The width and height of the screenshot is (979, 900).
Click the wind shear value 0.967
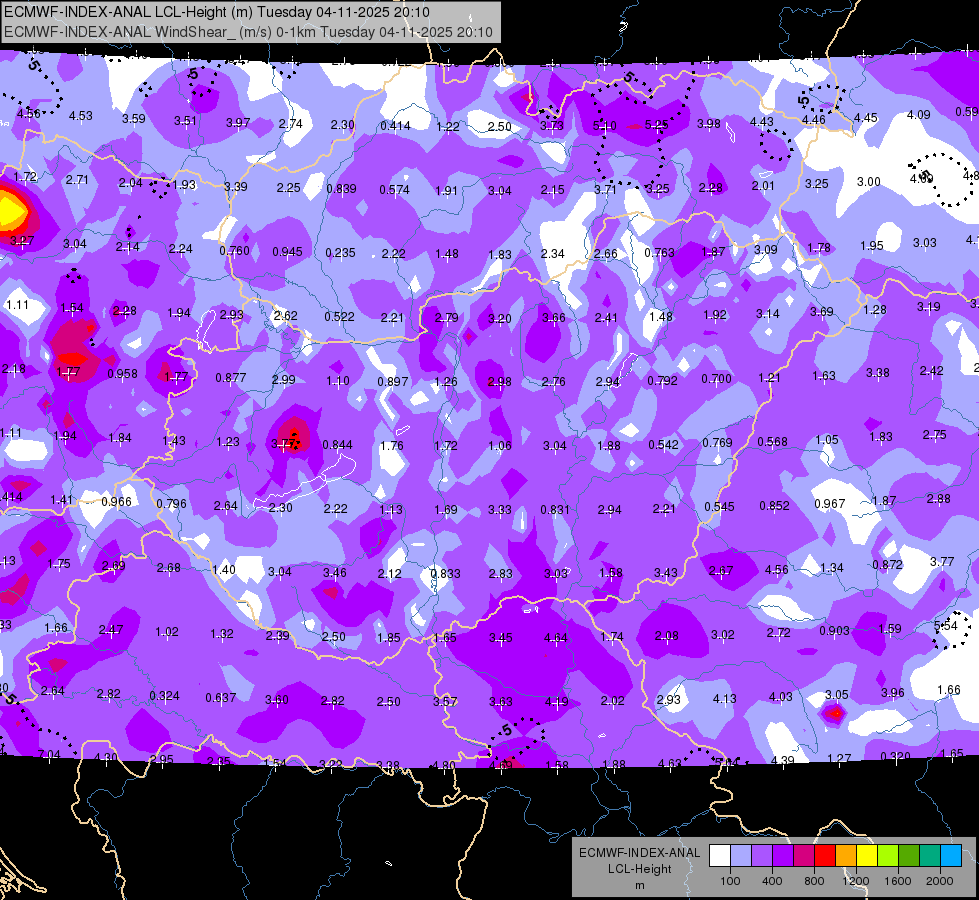tap(830, 503)
